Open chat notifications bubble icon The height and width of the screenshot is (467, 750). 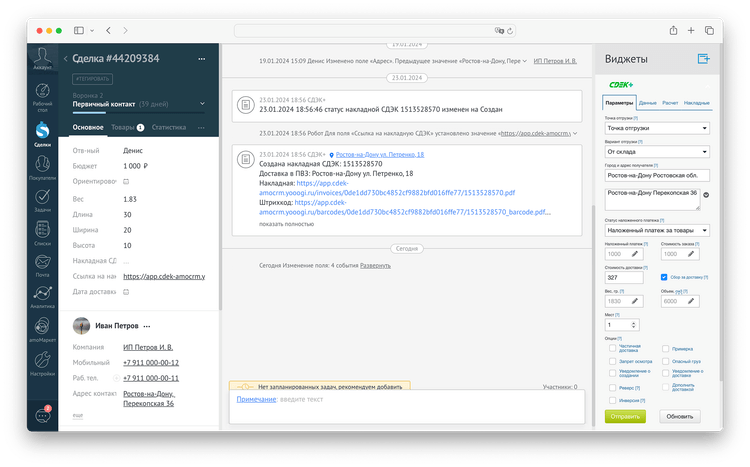[x=43, y=415]
